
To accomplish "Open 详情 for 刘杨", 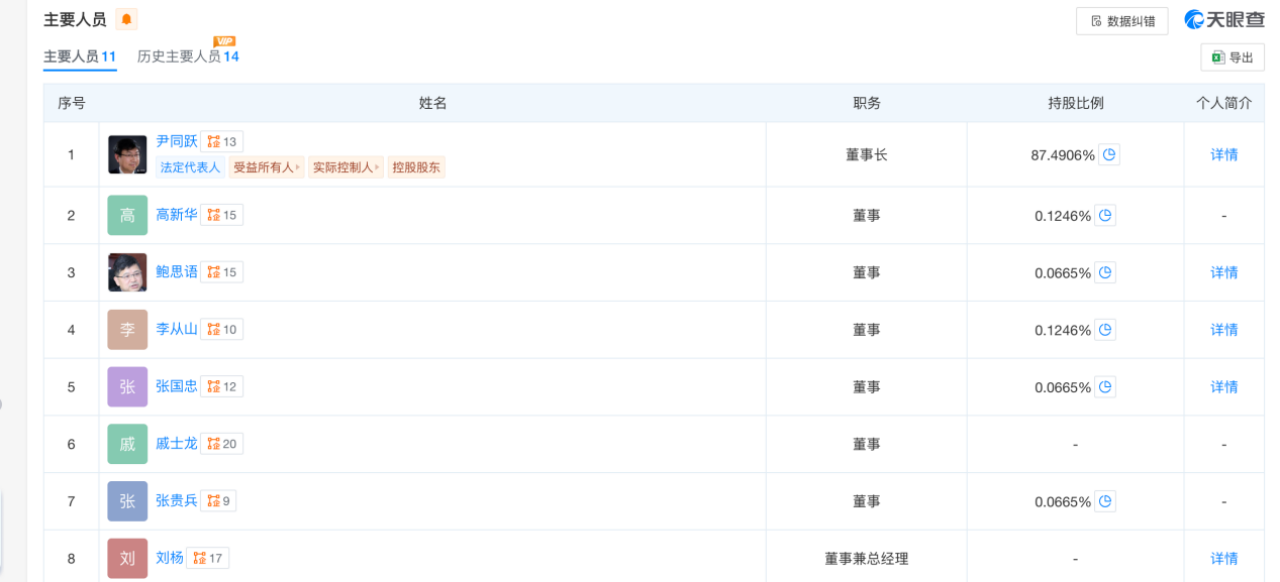I will [1223, 558].
